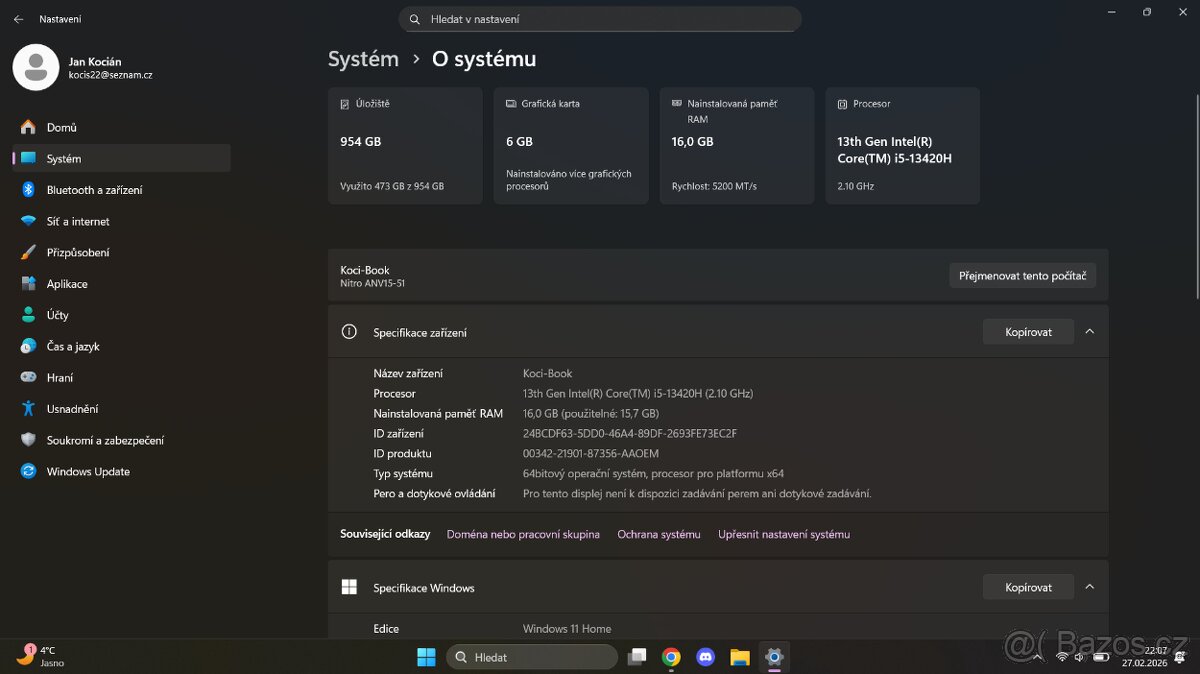
Task: Open the Ochrana systému link
Action: coord(658,534)
